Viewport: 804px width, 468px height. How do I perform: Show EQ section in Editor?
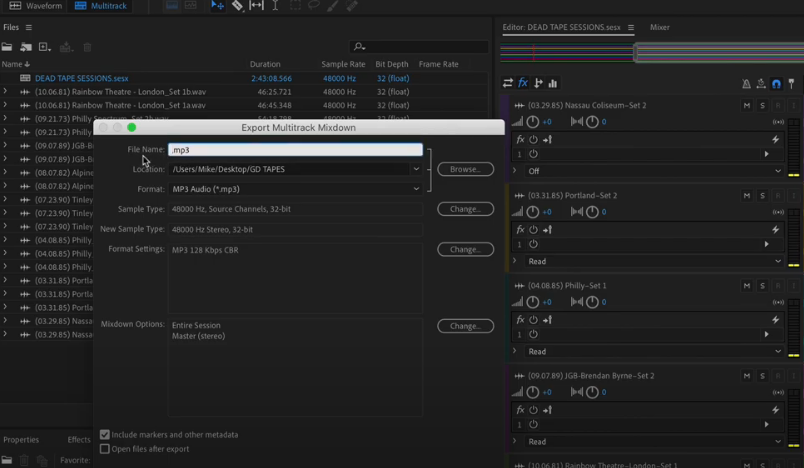553,83
